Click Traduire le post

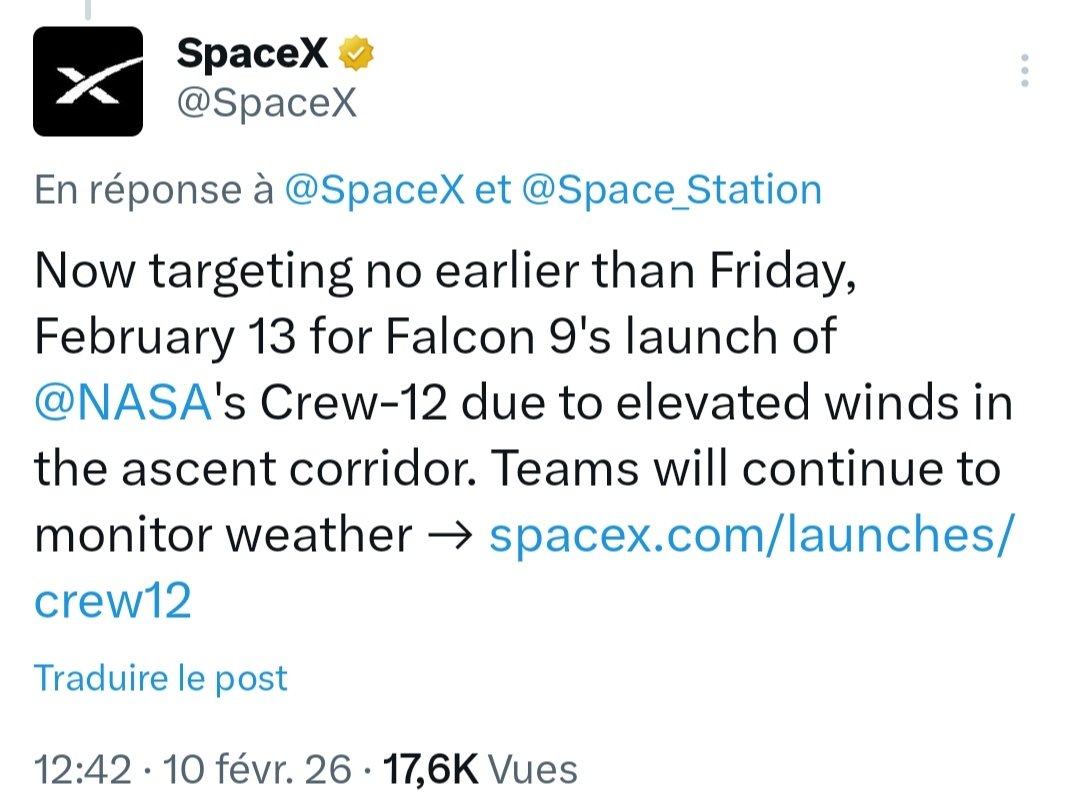point(161,678)
